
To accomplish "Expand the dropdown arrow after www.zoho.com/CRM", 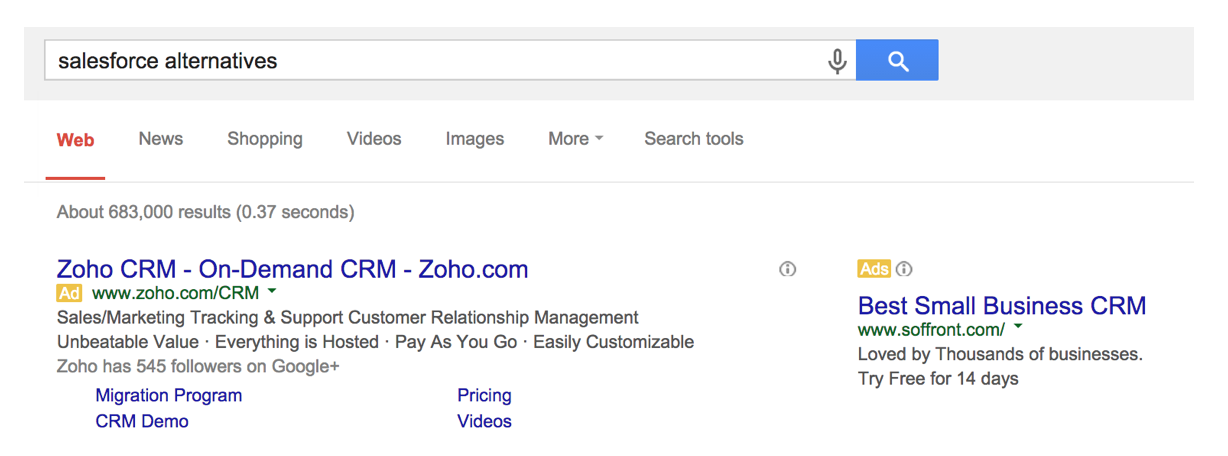I will point(272,292).
